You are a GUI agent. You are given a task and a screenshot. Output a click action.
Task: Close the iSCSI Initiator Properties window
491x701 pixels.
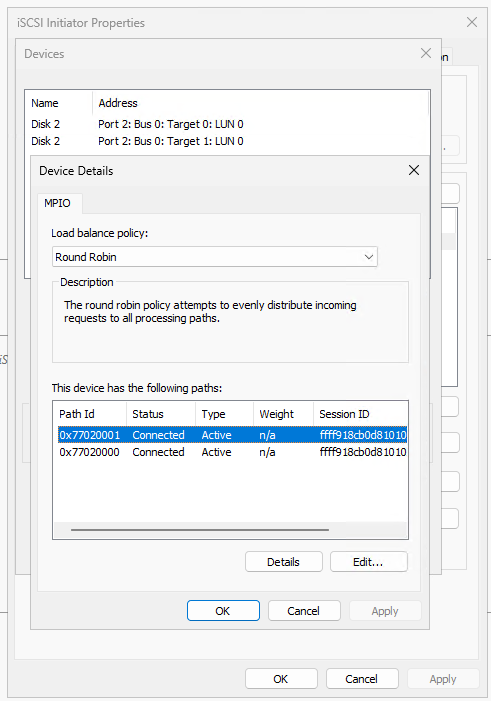click(x=472, y=22)
